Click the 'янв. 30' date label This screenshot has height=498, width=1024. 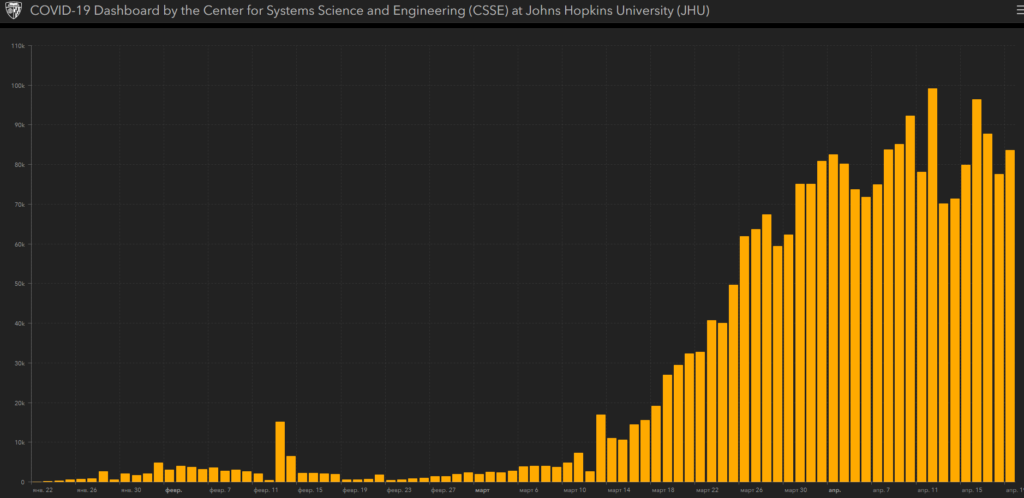coord(131,490)
